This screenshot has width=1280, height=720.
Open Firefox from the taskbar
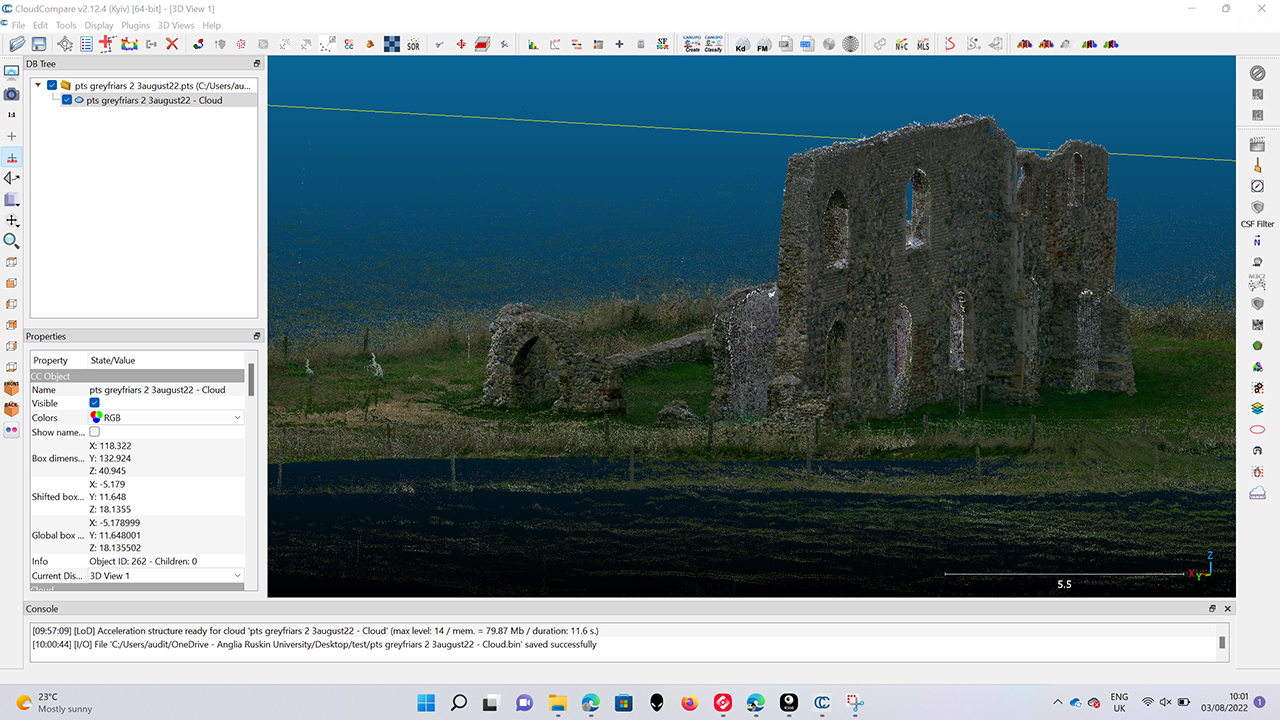point(689,702)
